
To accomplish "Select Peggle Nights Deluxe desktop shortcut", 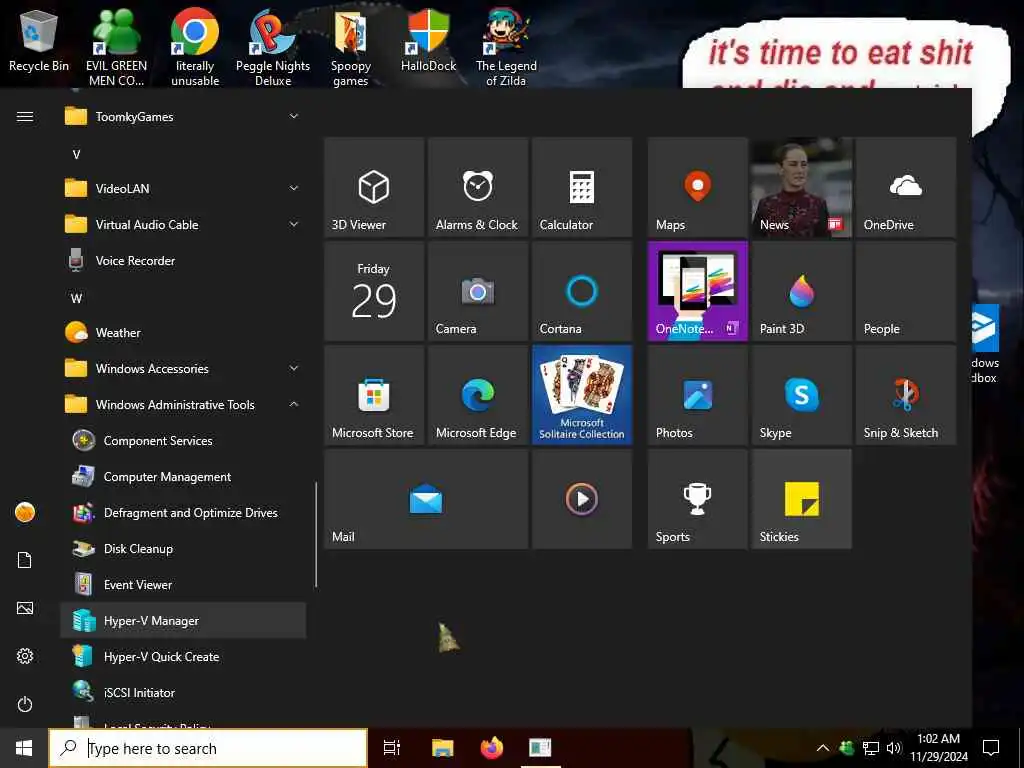I will (x=273, y=48).
